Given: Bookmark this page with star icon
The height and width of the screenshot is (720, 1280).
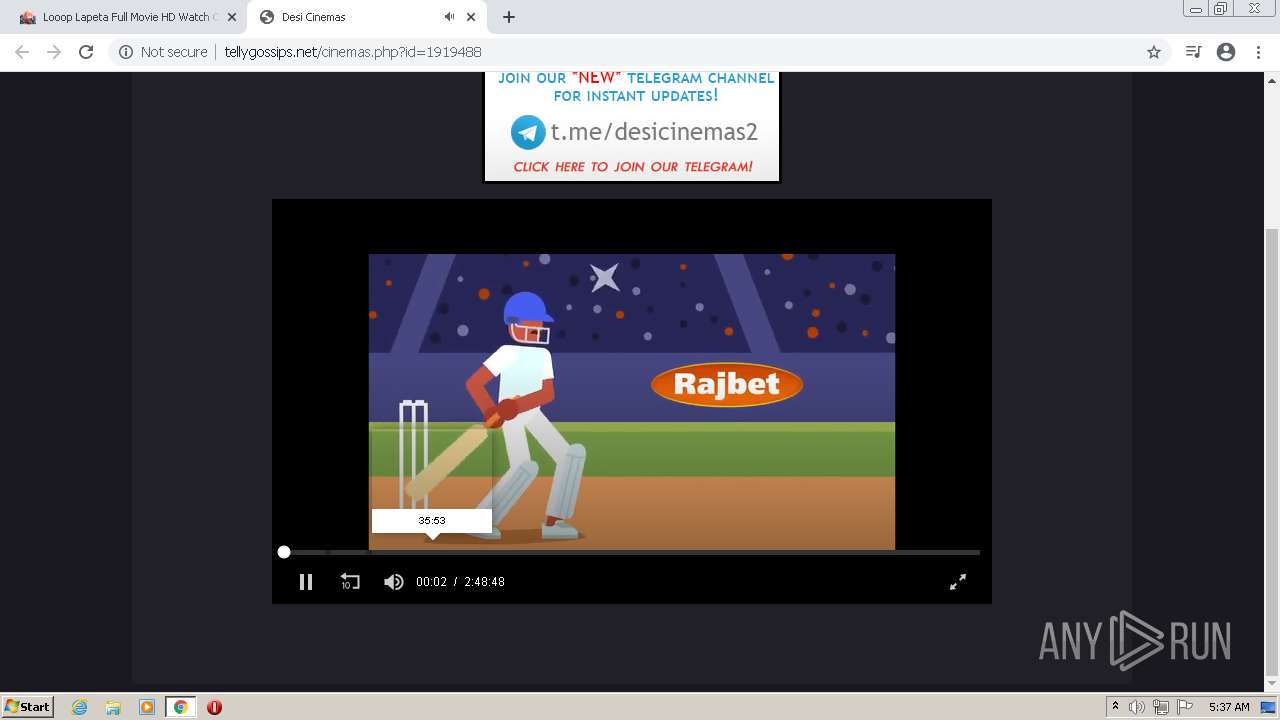Looking at the screenshot, I should click(1154, 52).
